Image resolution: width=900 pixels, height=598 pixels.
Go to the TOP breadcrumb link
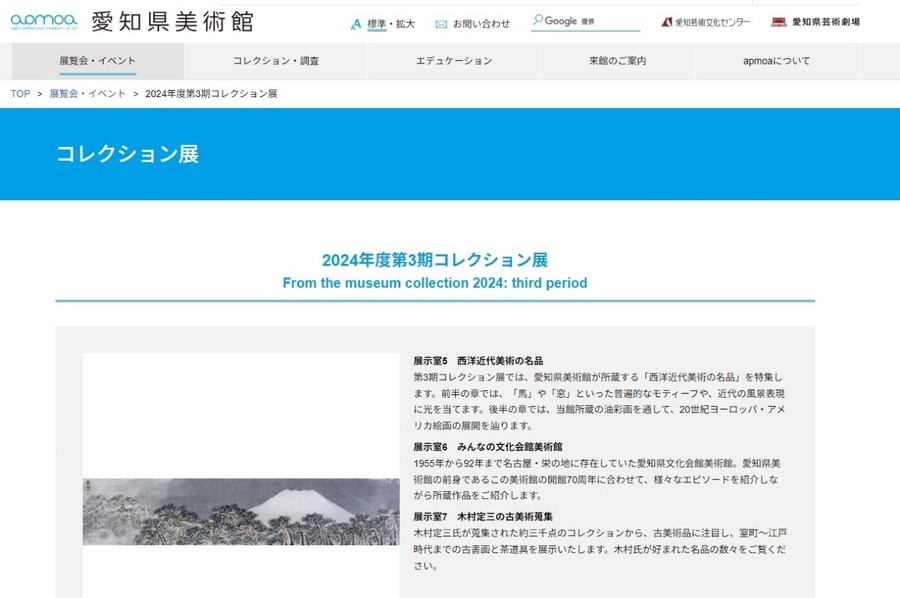[17, 94]
